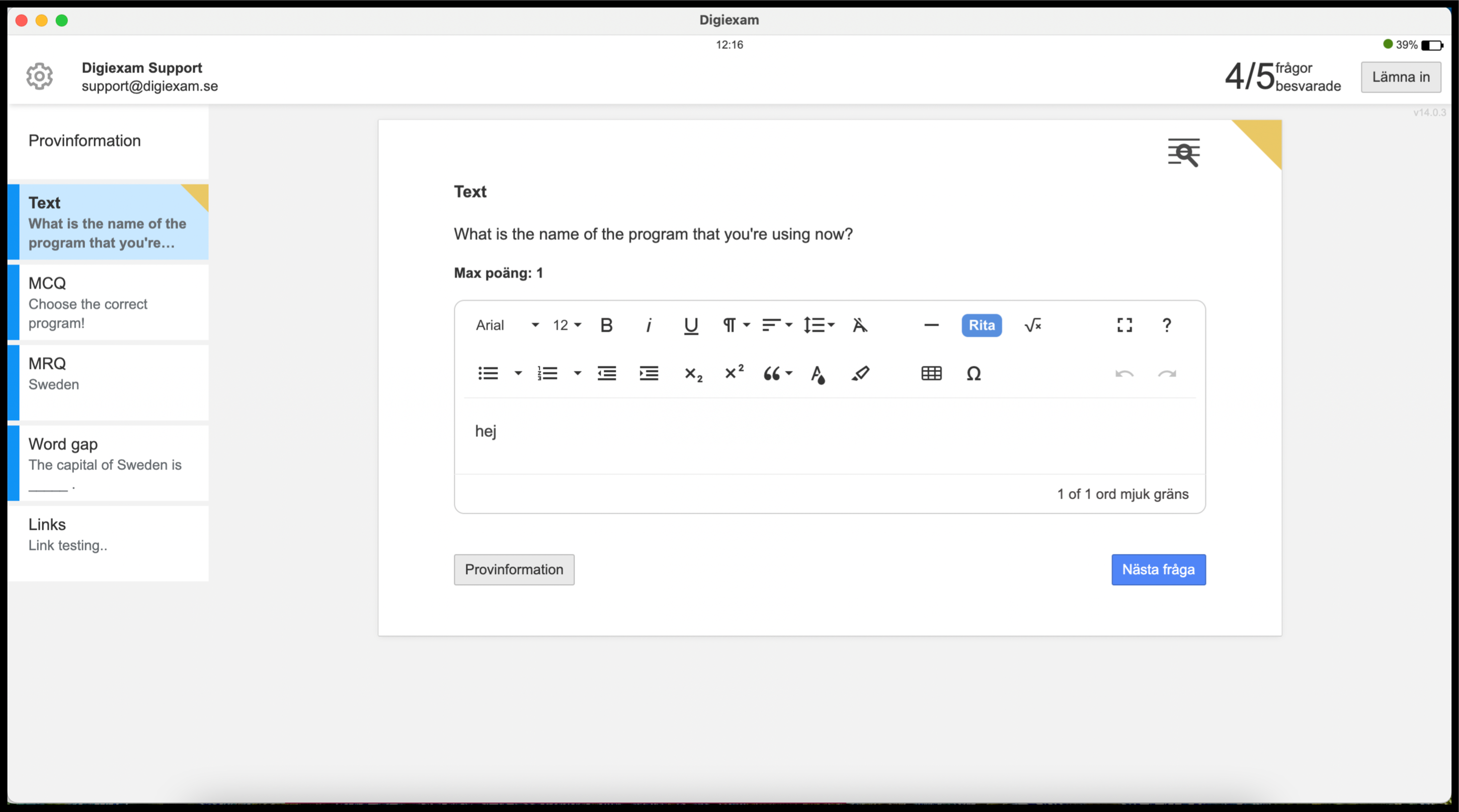Open the text search icon
Viewport: 1459px width, 812px height.
[x=1184, y=153]
